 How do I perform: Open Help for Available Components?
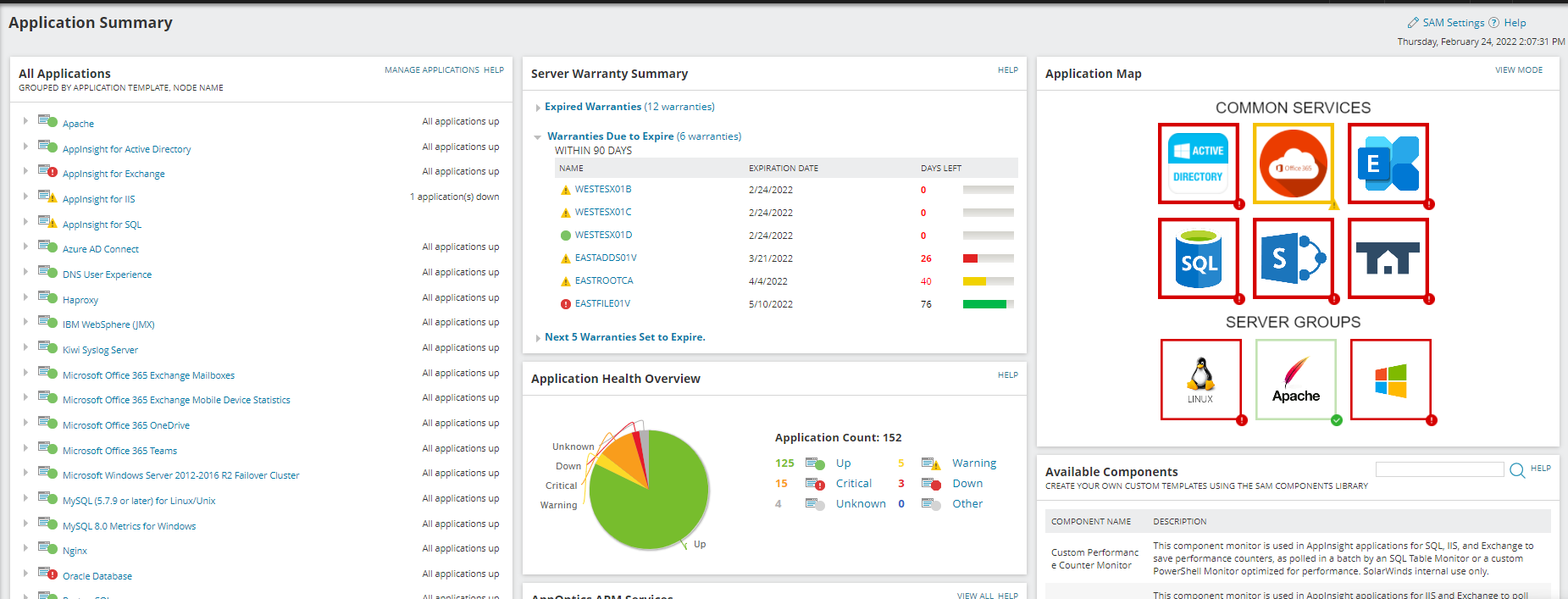(x=1541, y=469)
